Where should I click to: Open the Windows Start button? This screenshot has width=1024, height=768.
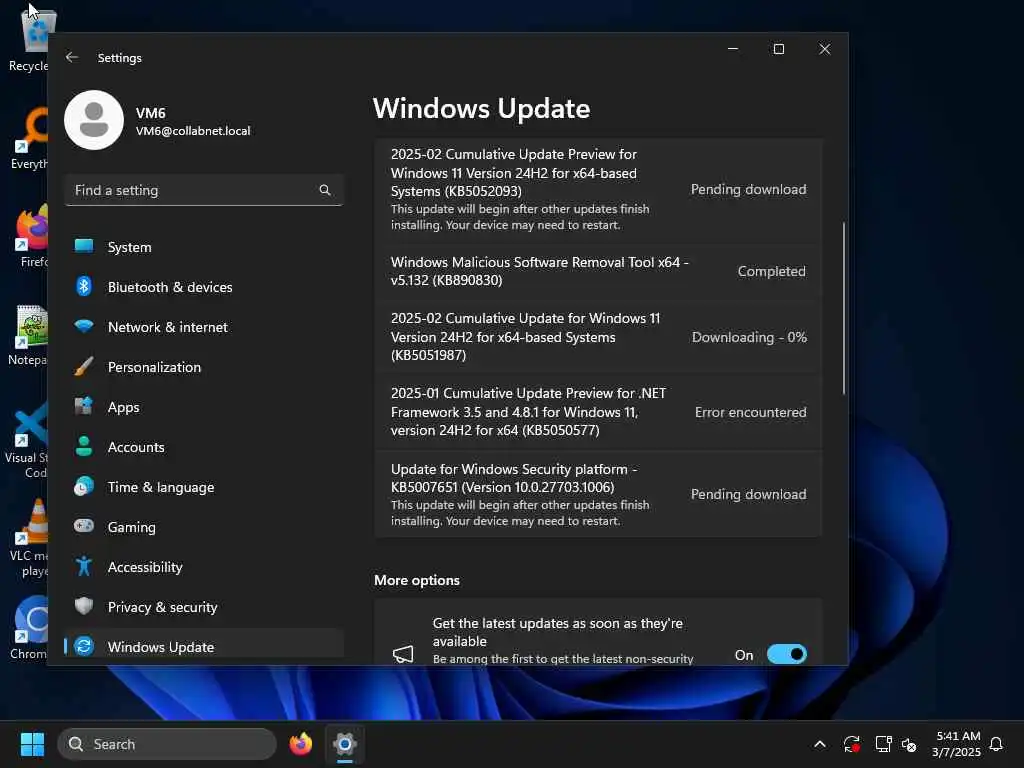tap(32, 744)
